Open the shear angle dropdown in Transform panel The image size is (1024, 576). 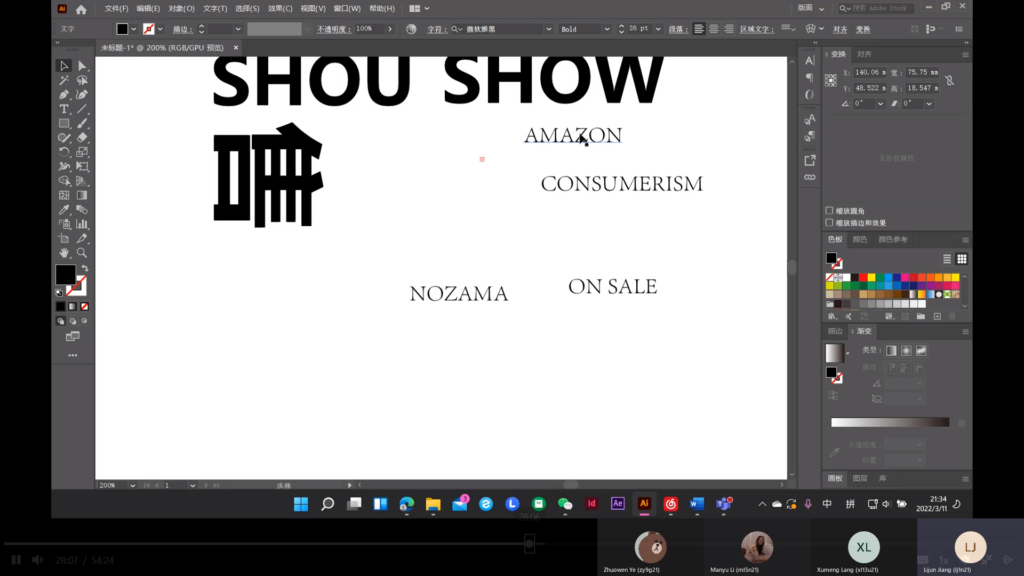coord(929,104)
